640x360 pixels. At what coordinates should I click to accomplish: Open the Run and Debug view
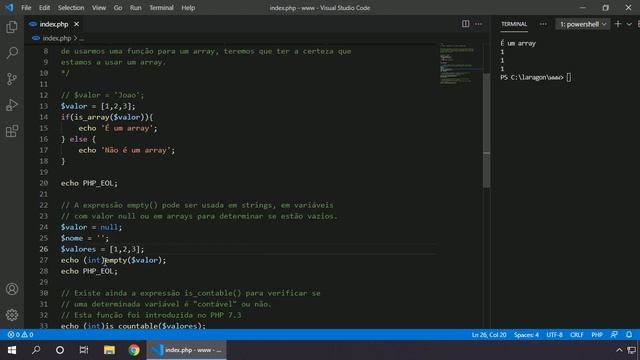pos(12,105)
